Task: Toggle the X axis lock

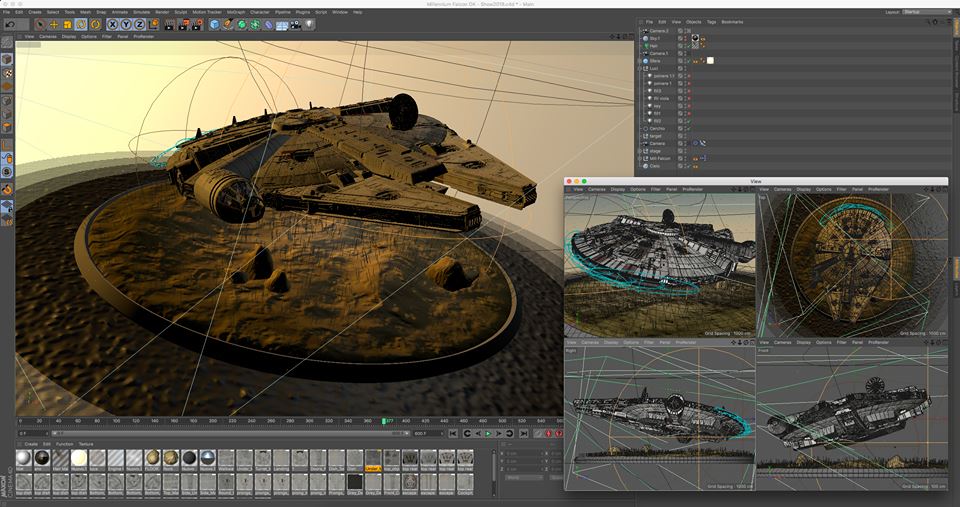Action: [x=113, y=24]
